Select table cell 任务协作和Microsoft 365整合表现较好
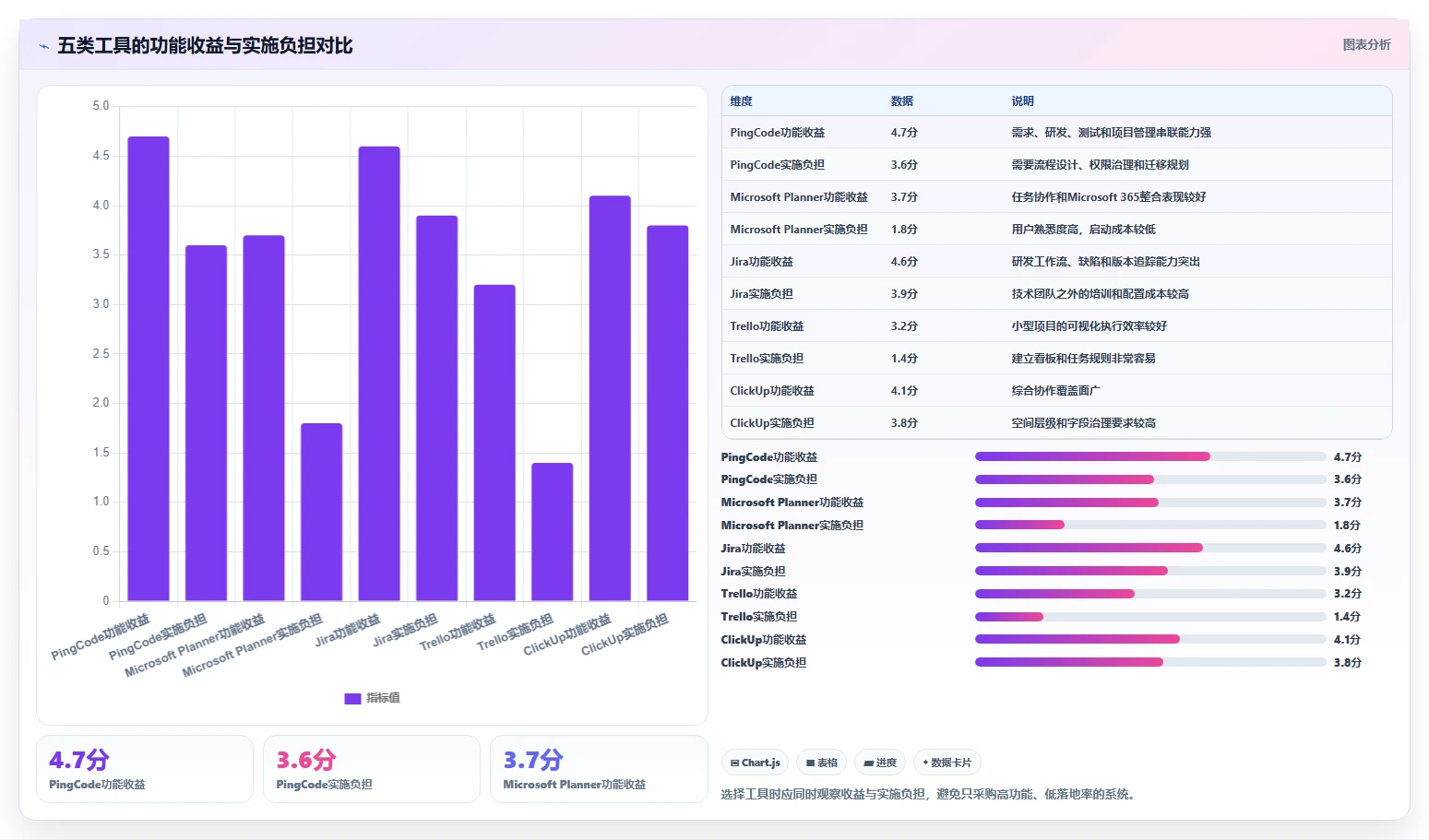This screenshot has height=840, width=1429. pos(1108,197)
